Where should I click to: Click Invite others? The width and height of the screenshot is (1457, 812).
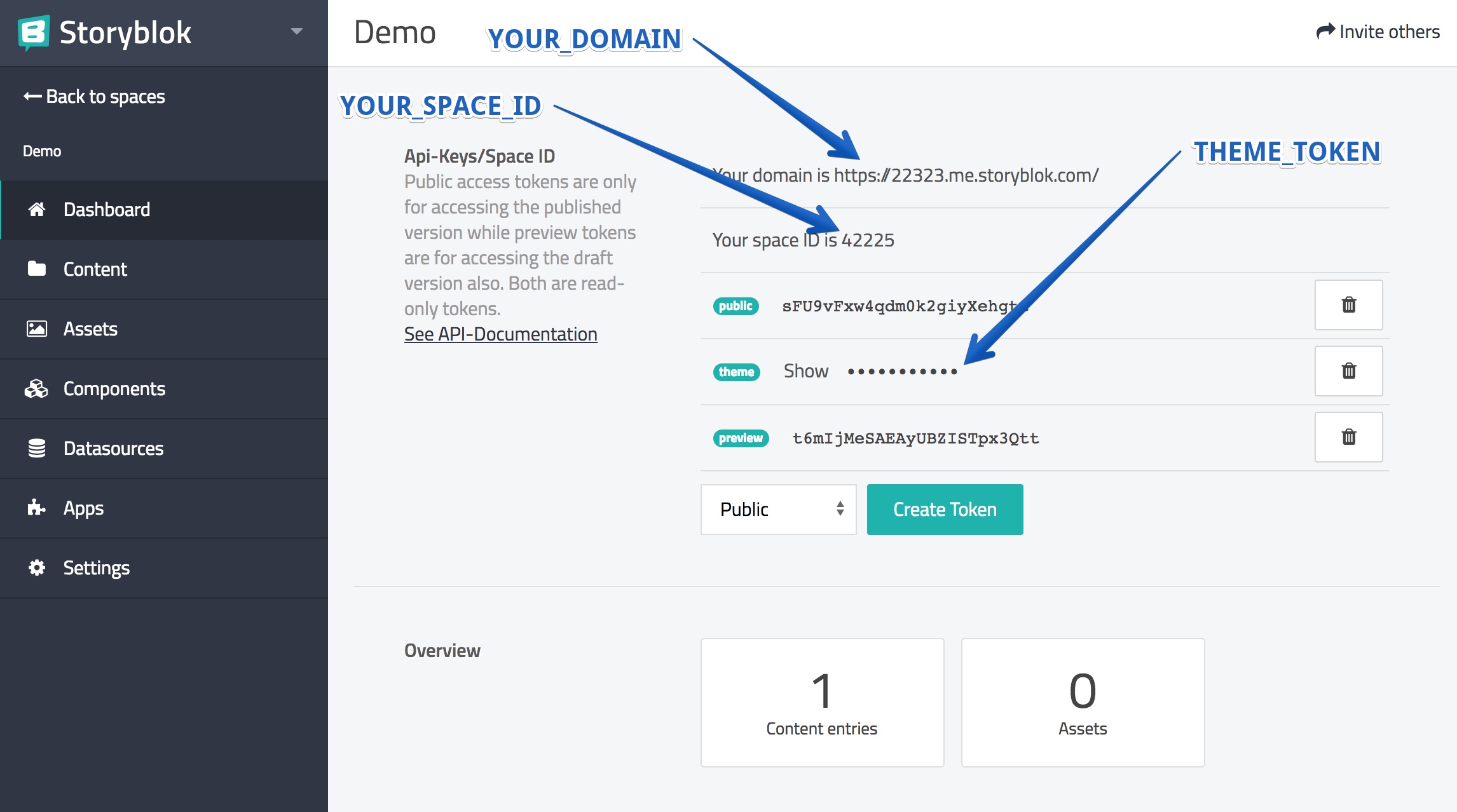pos(1378,32)
